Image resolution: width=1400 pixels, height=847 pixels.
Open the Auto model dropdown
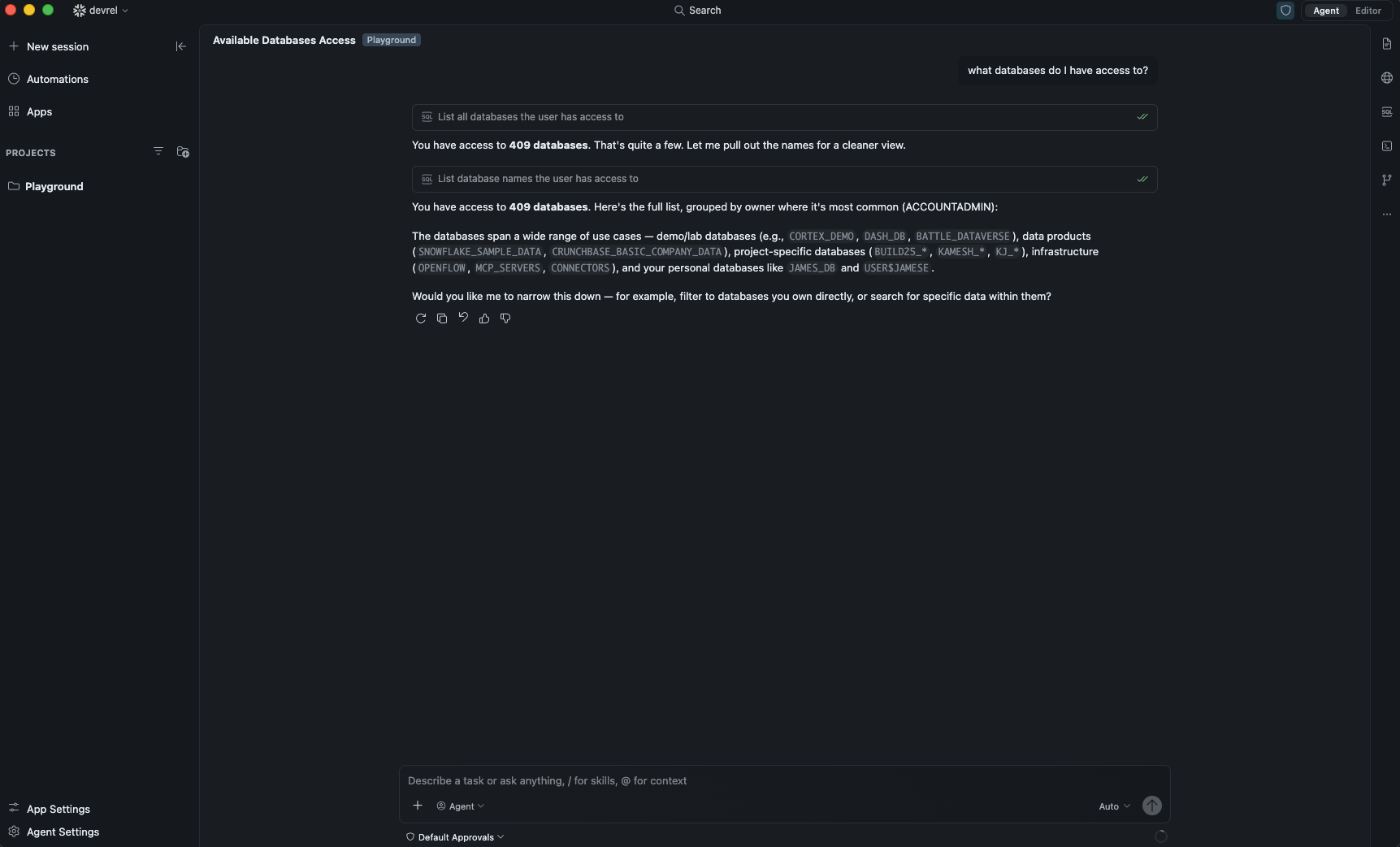[x=1115, y=806]
